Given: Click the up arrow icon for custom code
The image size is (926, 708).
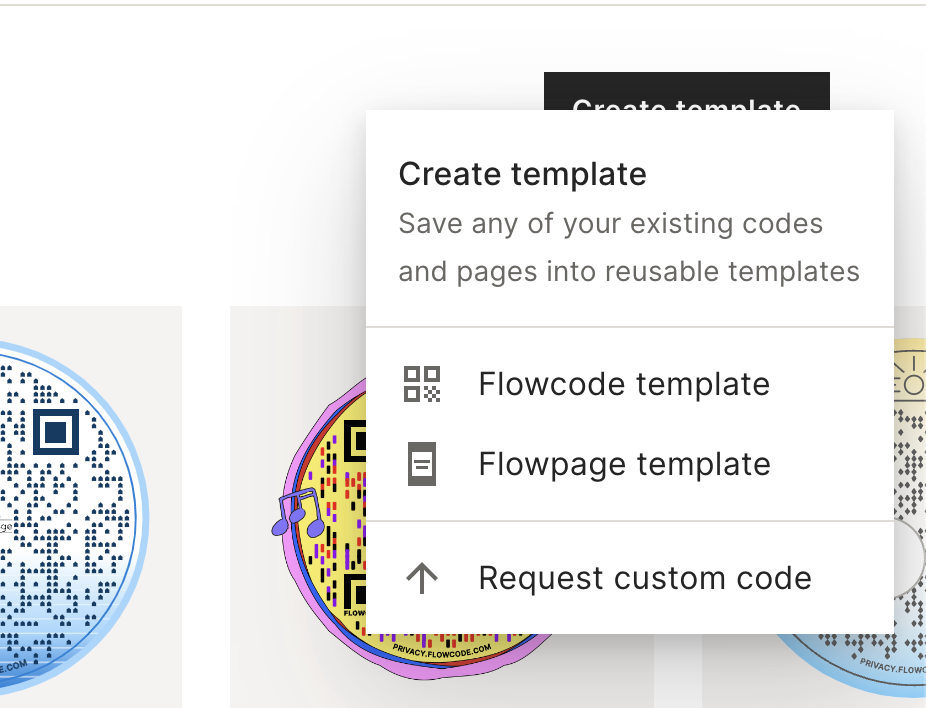Looking at the screenshot, I should [422, 578].
